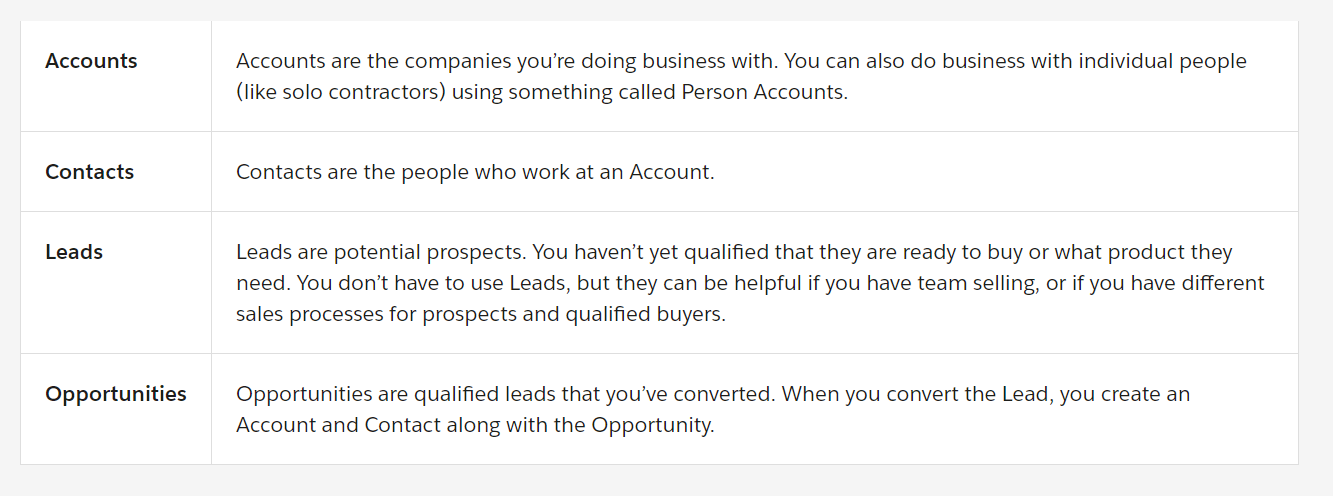This screenshot has width=1333, height=496.
Task: Click the text Account and Contact along with the Opportunity
Action: [475, 425]
